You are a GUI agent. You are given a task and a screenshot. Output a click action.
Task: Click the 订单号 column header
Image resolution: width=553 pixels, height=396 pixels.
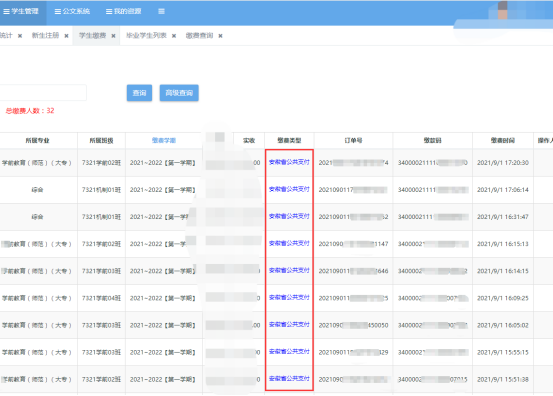pyautogui.click(x=353, y=140)
